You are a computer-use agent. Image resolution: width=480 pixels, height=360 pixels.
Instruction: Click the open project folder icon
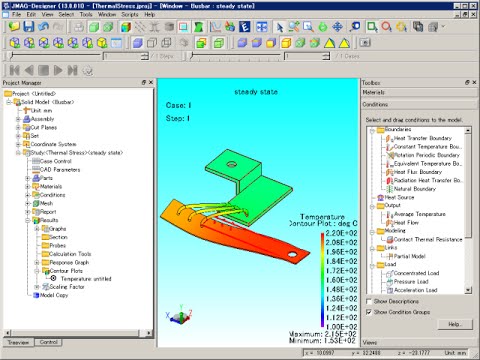14,26
